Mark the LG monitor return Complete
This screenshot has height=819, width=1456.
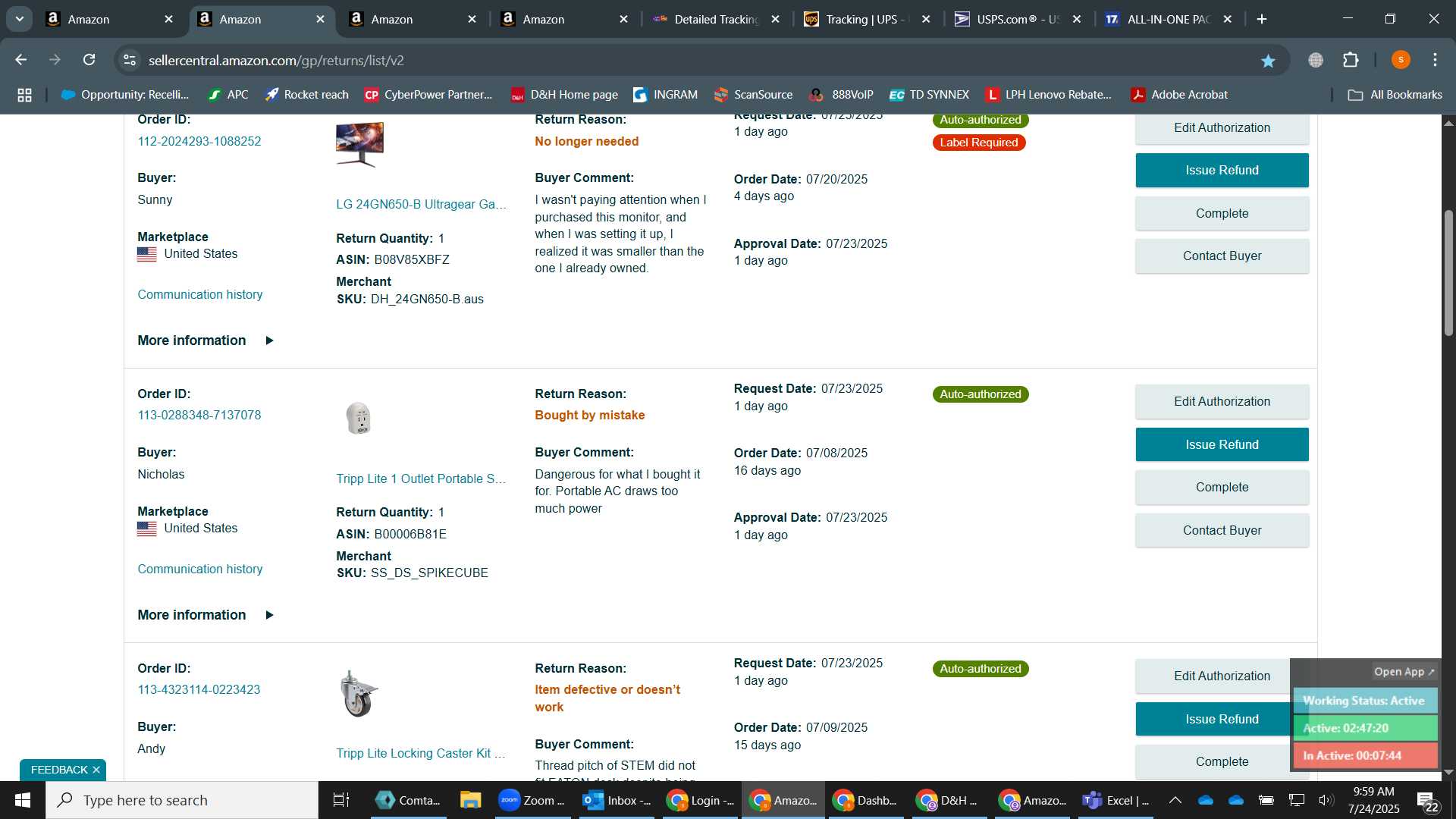click(1222, 213)
